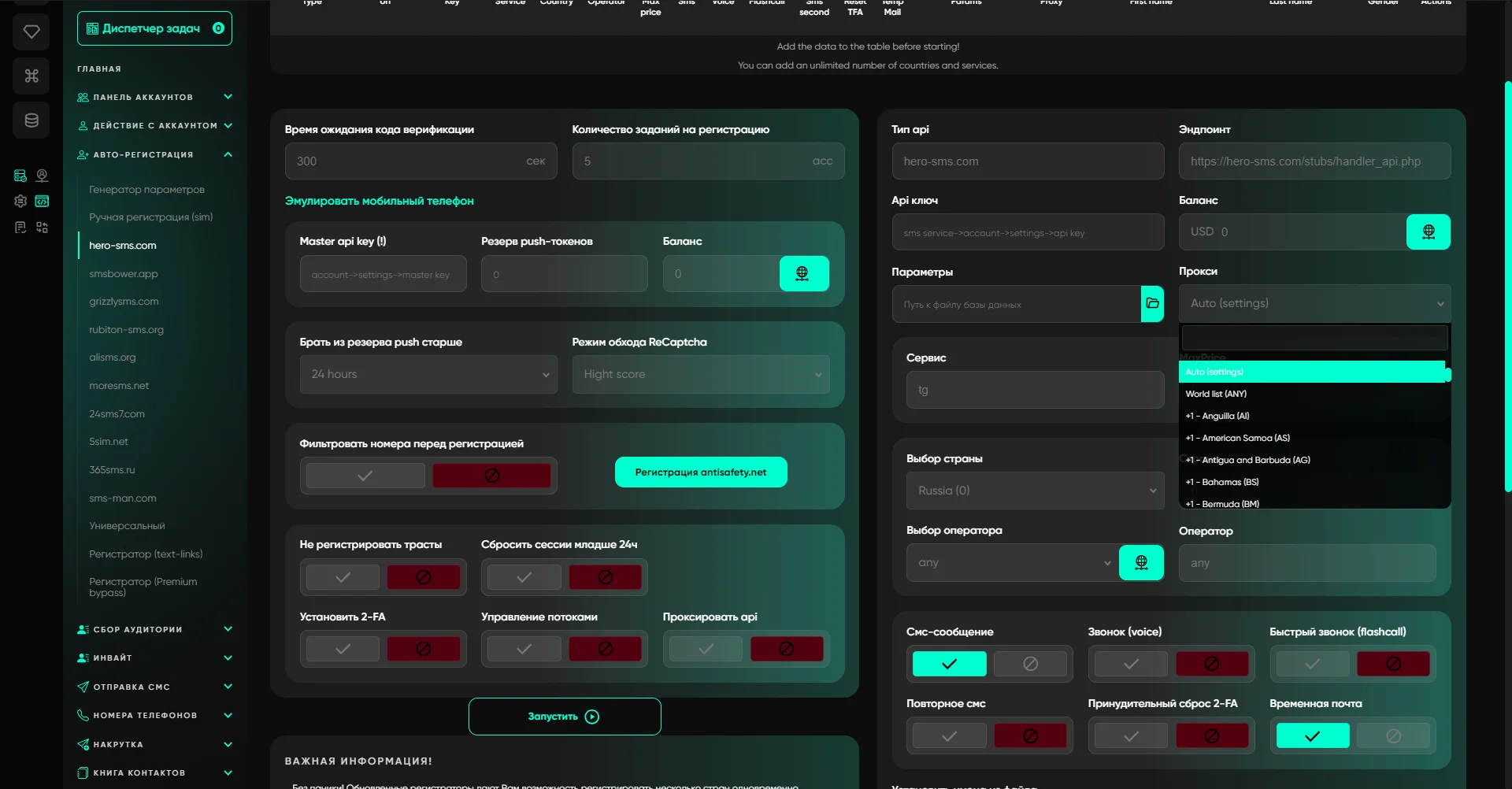The height and width of the screenshot is (789, 1512).
Task: Click the Api ключ input field
Action: (x=1028, y=232)
